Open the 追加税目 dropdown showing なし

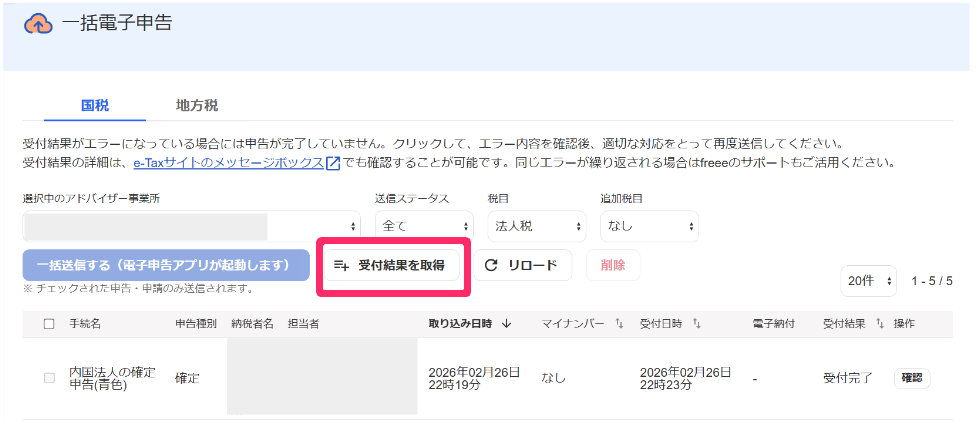click(x=649, y=226)
